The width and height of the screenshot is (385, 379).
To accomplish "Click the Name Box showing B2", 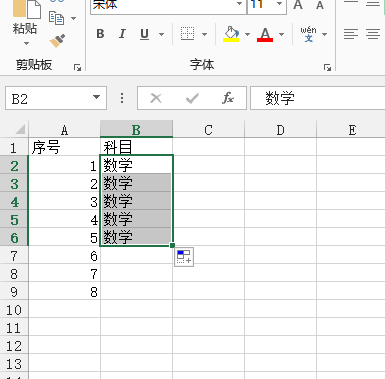I will coord(48,98).
